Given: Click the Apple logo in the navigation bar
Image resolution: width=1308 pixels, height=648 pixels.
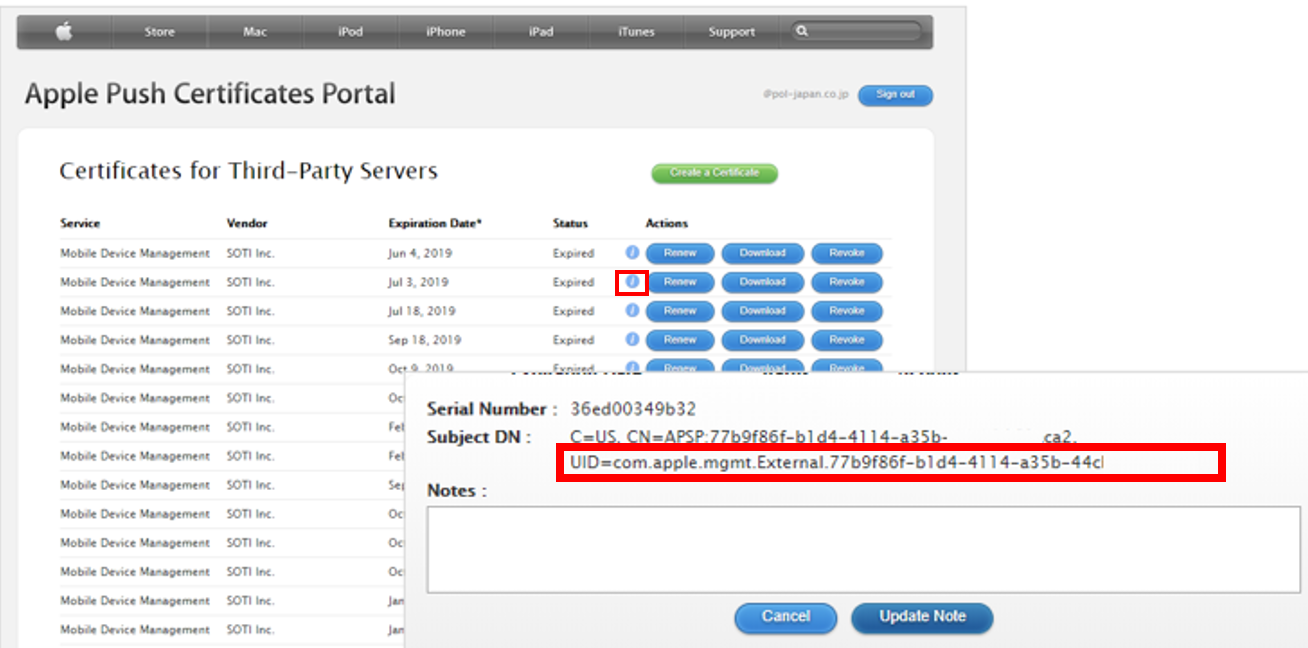Looking at the screenshot, I should [63, 32].
